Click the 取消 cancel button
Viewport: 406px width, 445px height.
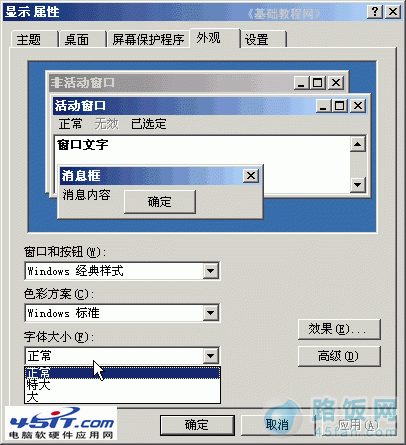click(278, 425)
